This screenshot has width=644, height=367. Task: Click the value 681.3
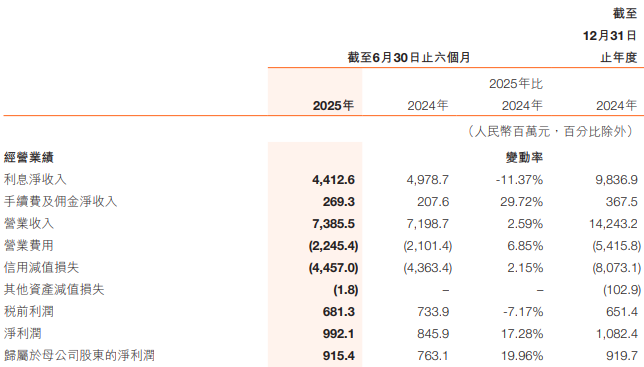[x=339, y=312]
